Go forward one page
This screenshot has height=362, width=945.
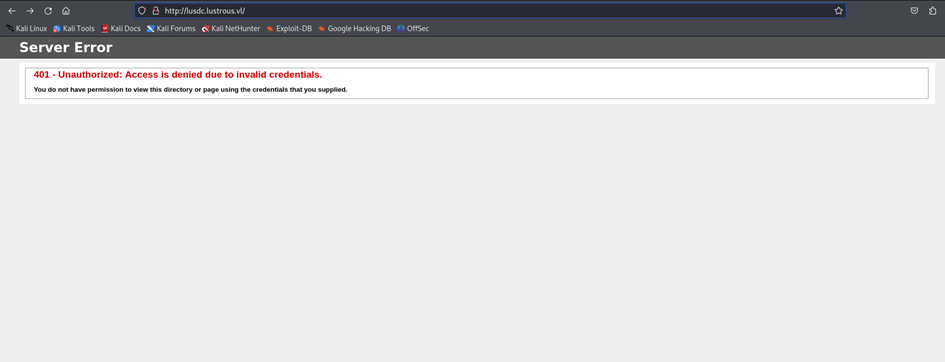click(x=30, y=11)
